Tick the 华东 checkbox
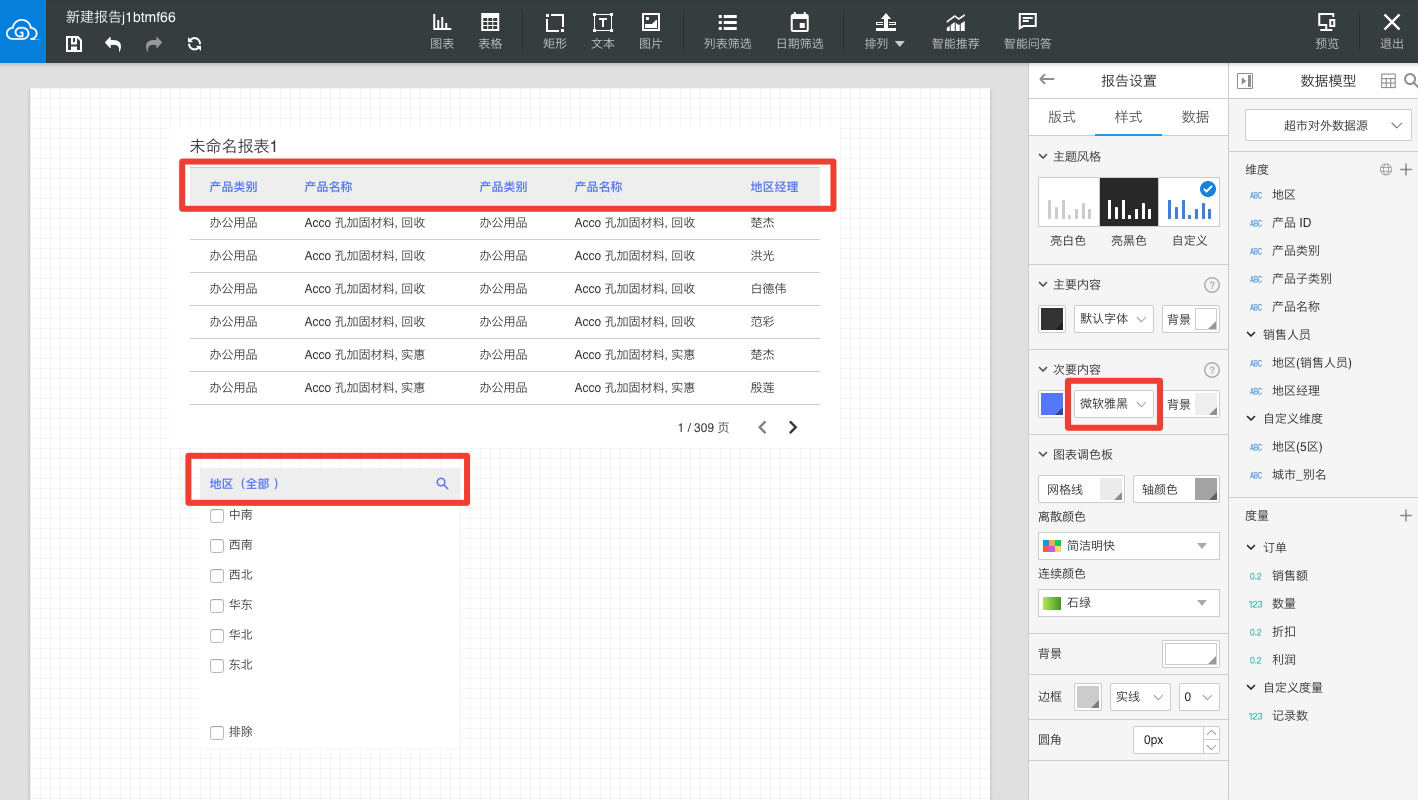Screen dimensions: 1418x800 click(x=217, y=606)
